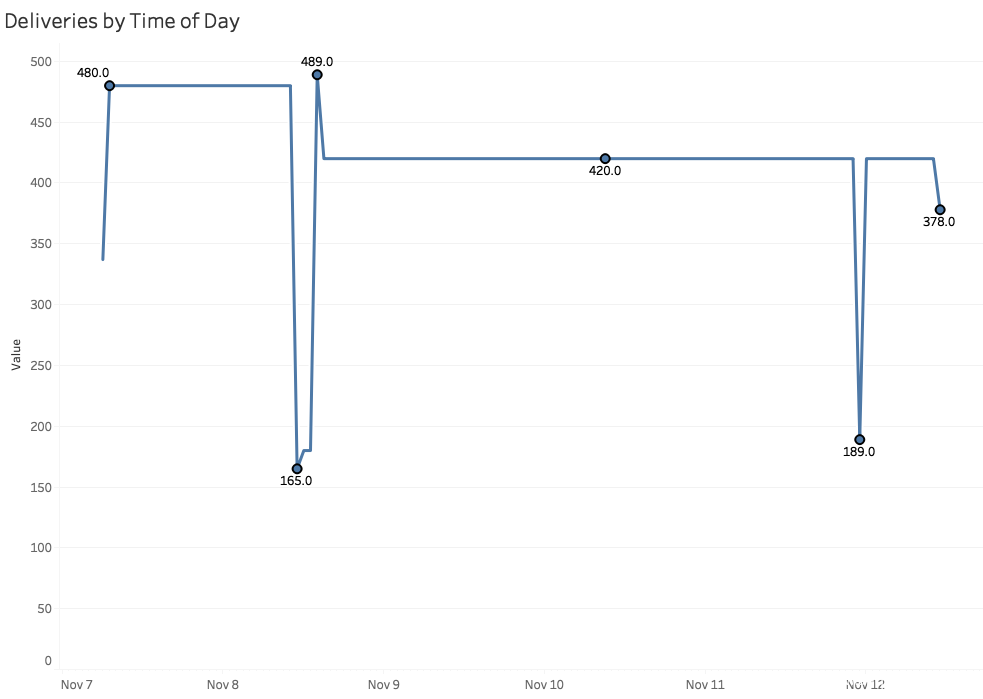Click the 165.0 minimum data point
This screenshot has height=699, width=983.
click(x=297, y=468)
